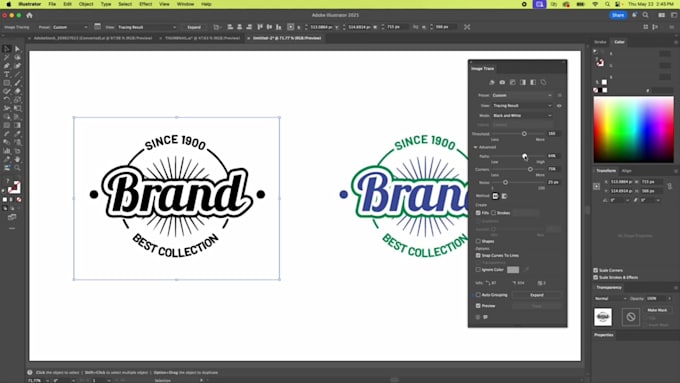Select the Pen tool

7,65
